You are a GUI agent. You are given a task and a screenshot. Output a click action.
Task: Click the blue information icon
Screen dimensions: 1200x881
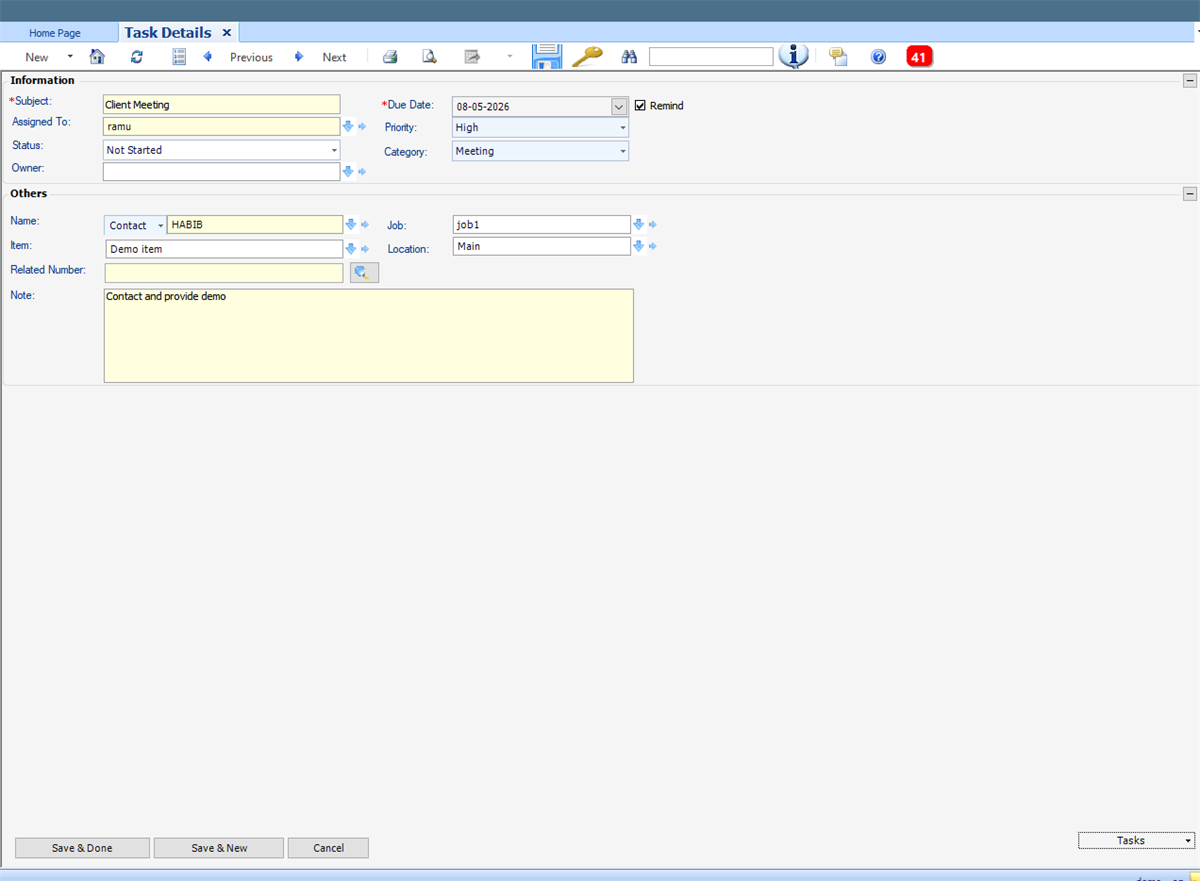click(x=794, y=56)
